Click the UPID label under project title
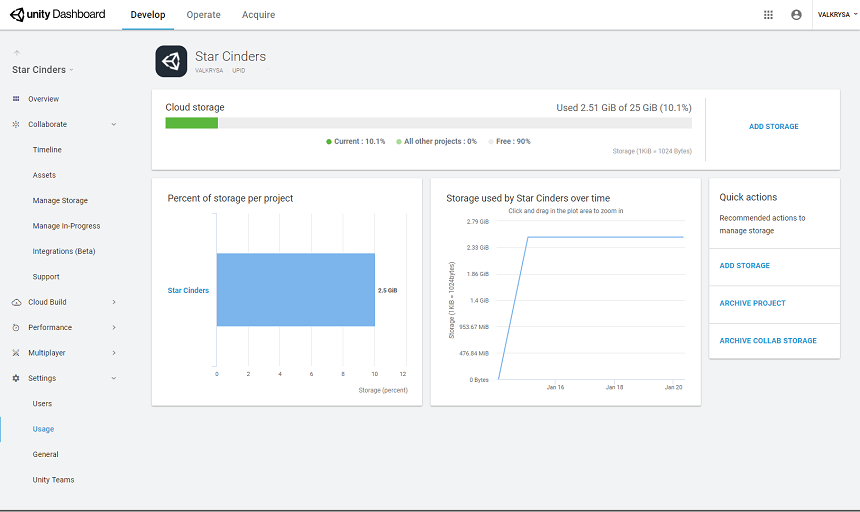Image resolution: width=860 pixels, height=512 pixels. coord(239,71)
